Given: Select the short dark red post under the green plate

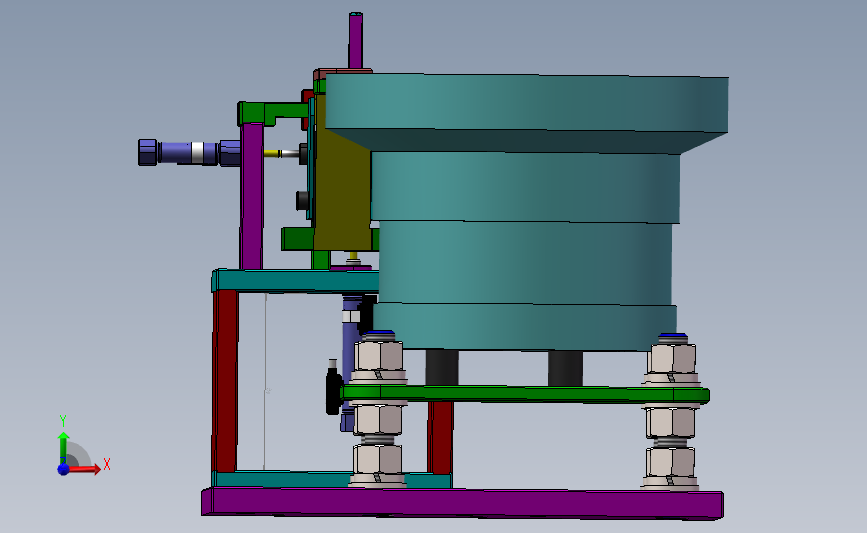Looking at the screenshot, I should click(x=440, y=437).
